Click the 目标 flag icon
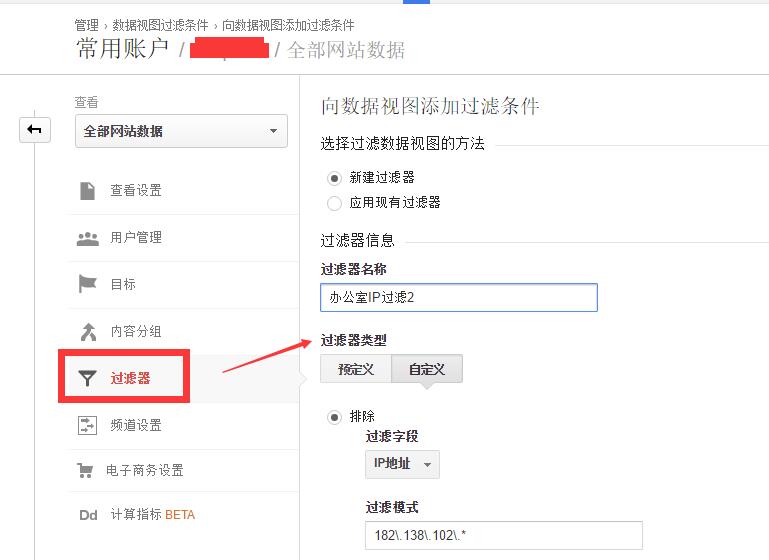 click(x=87, y=284)
